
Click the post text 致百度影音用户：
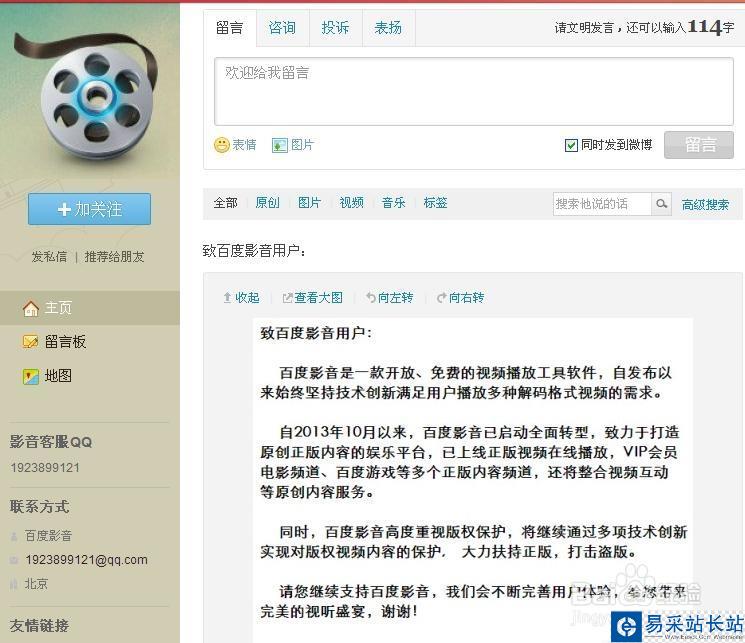[x=254, y=250]
